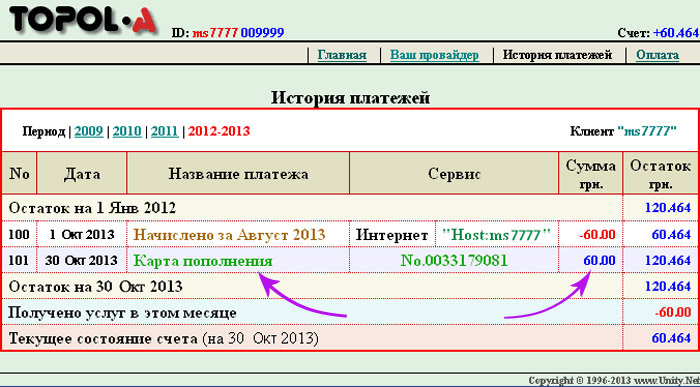Screen dimensions: 700x387
Task: Click the current account state 60.464 value
Action: (672, 338)
